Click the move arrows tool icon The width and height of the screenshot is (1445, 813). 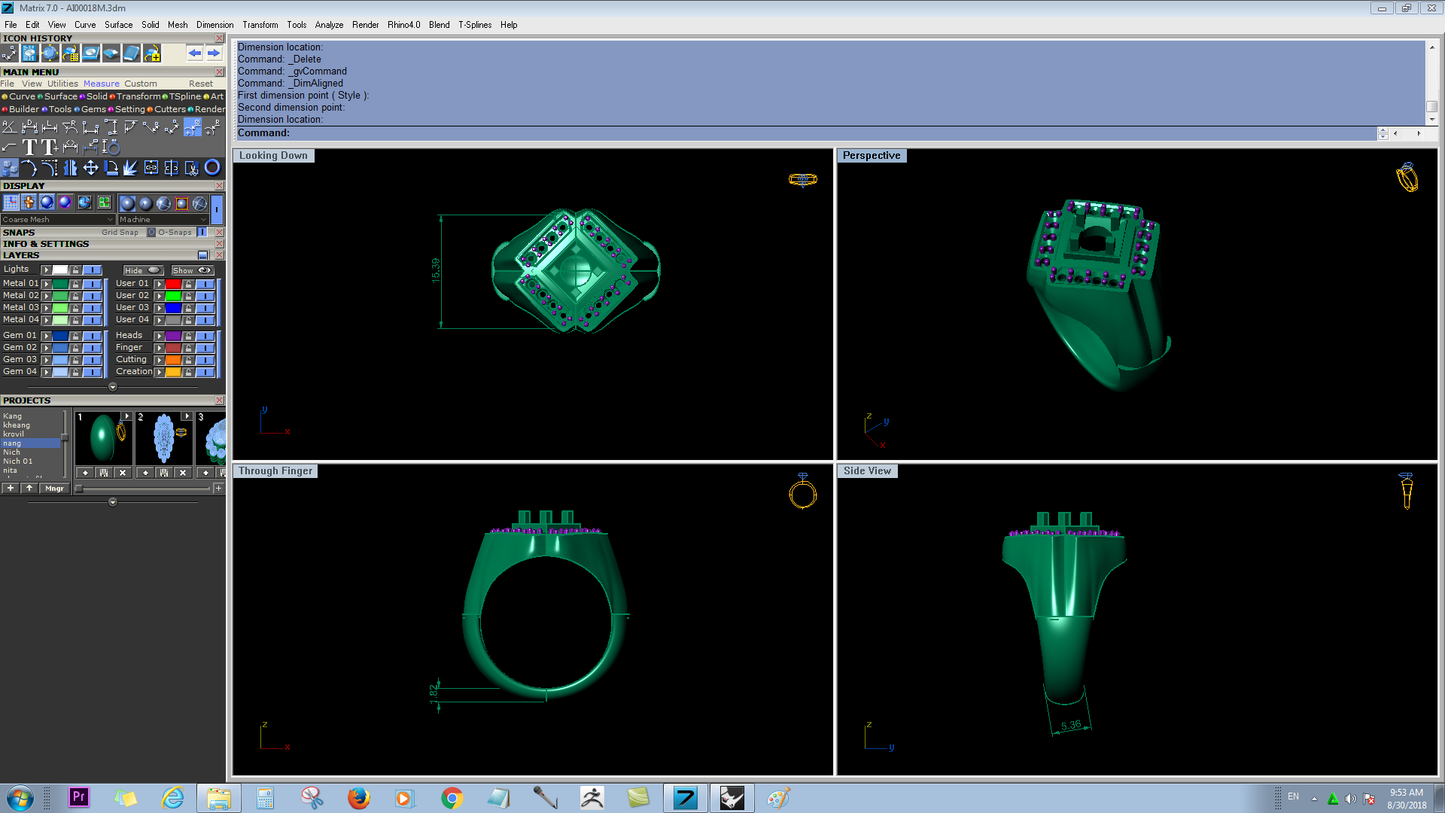tap(90, 168)
